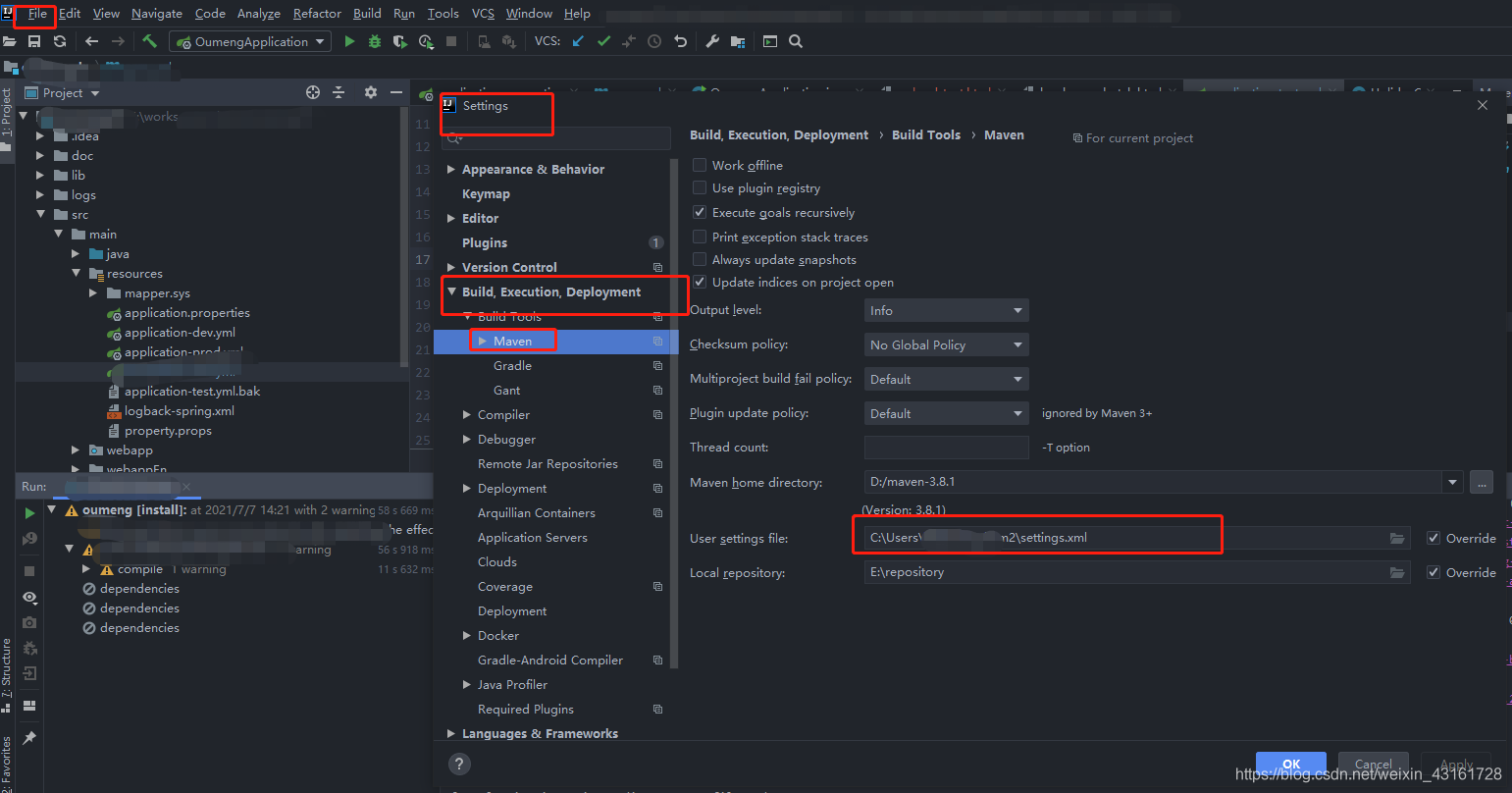1512x793 pixels.
Task: Click the Save All toolbar icon
Action: [34, 41]
